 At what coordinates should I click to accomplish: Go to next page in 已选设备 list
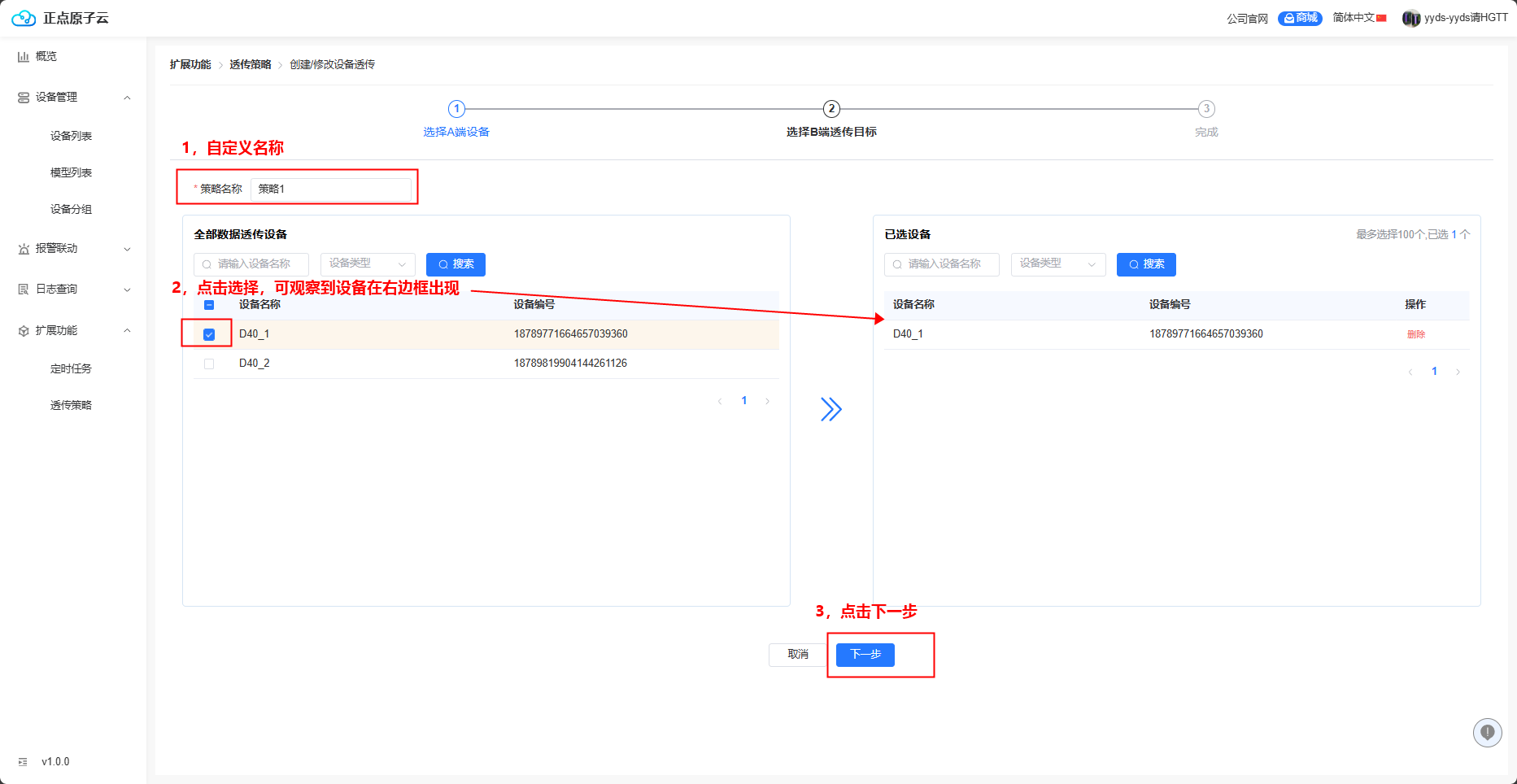click(1458, 372)
